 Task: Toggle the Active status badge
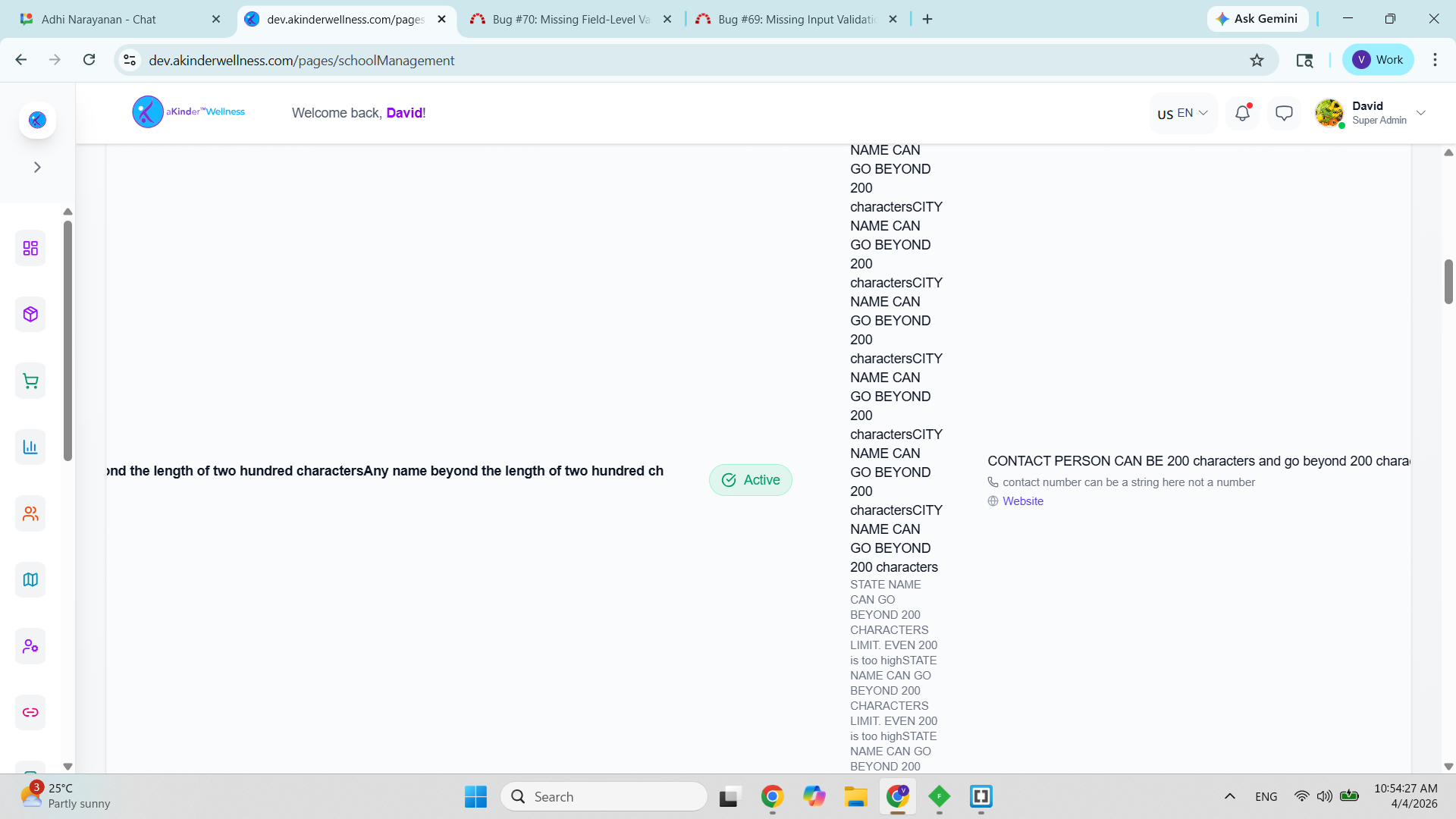coord(750,480)
